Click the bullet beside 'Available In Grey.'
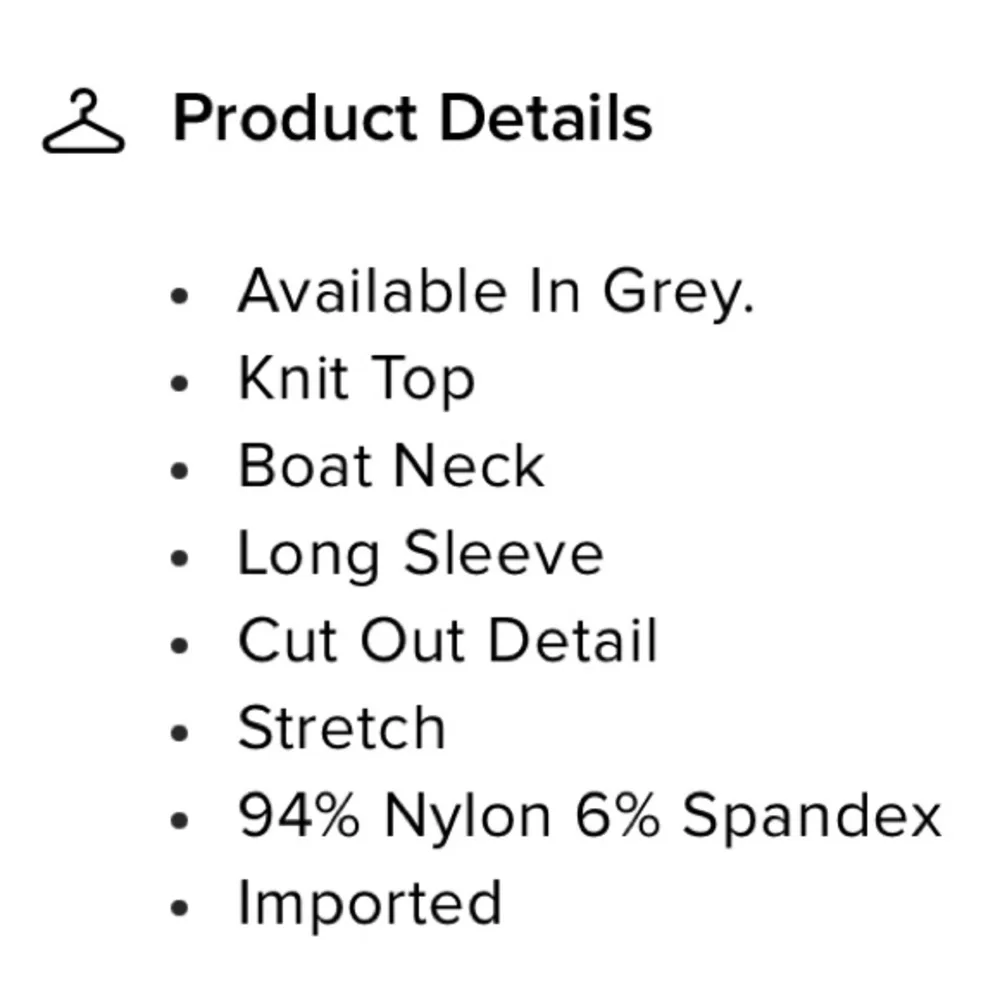 coord(180,296)
